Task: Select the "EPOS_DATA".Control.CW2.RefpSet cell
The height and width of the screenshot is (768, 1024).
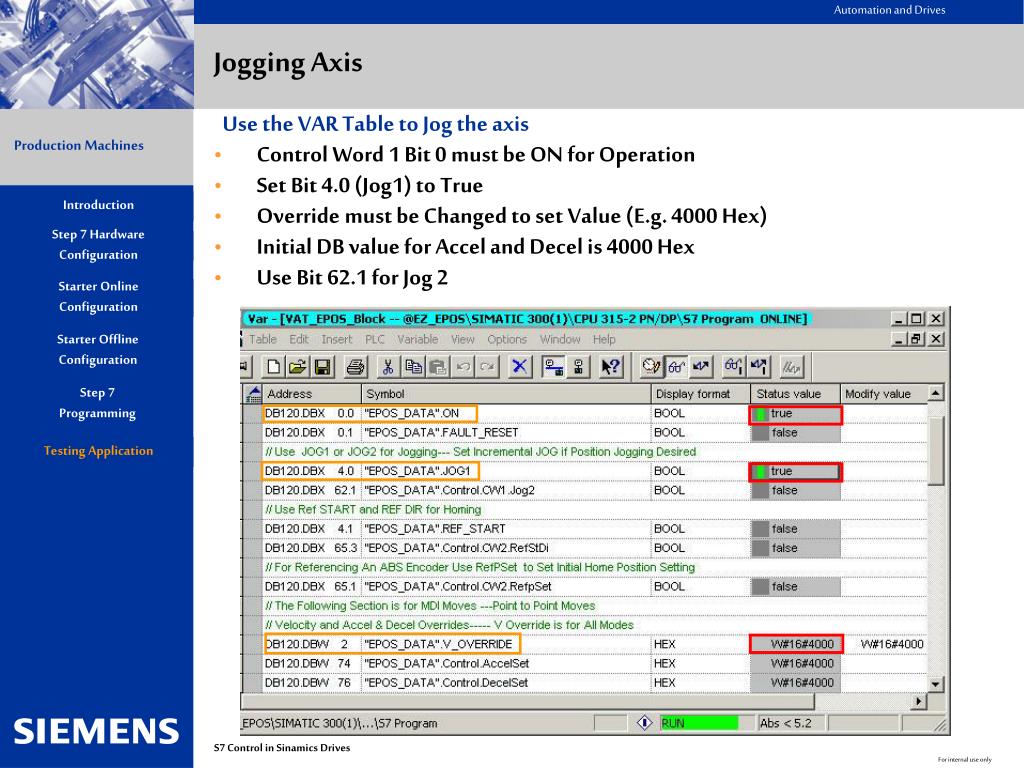Action: [x=506, y=586]
